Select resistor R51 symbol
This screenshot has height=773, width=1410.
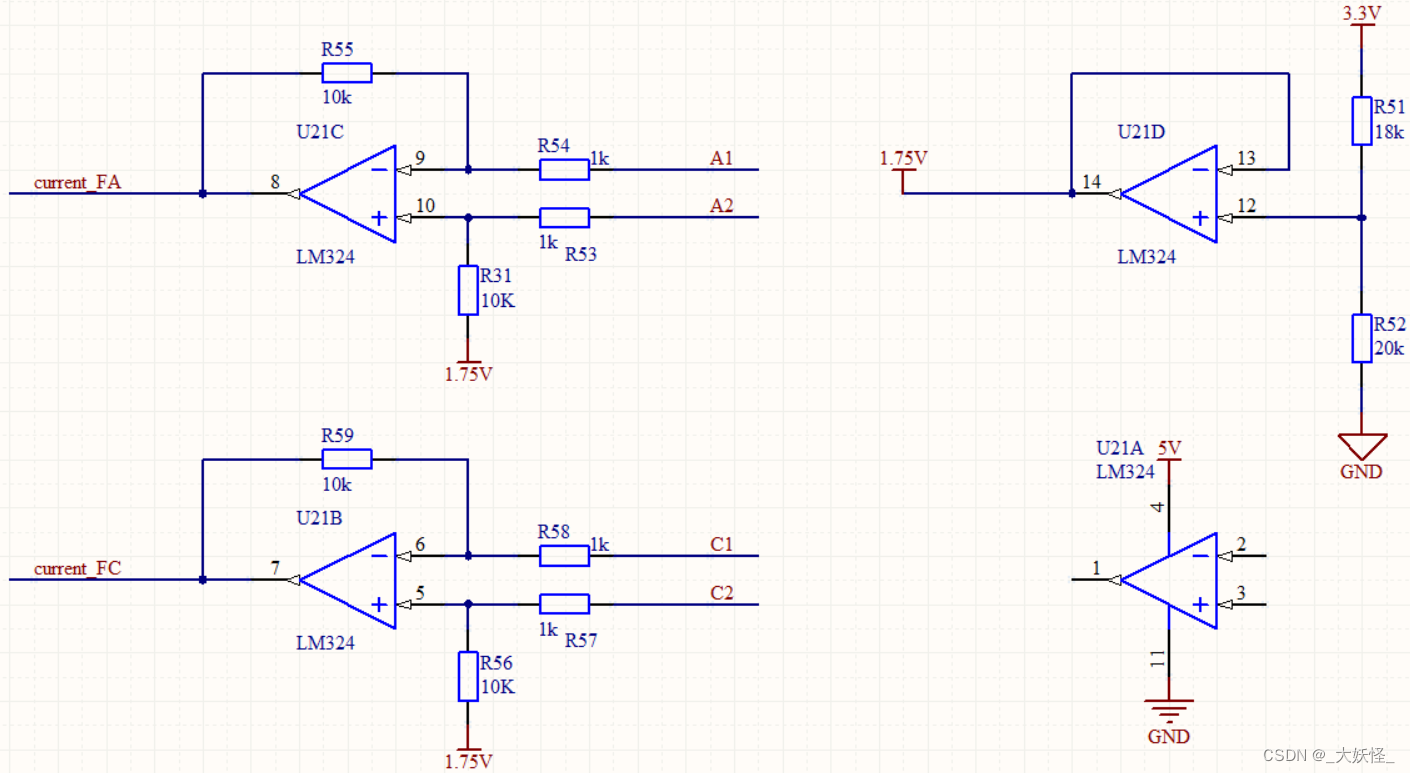pos(1361,121)
